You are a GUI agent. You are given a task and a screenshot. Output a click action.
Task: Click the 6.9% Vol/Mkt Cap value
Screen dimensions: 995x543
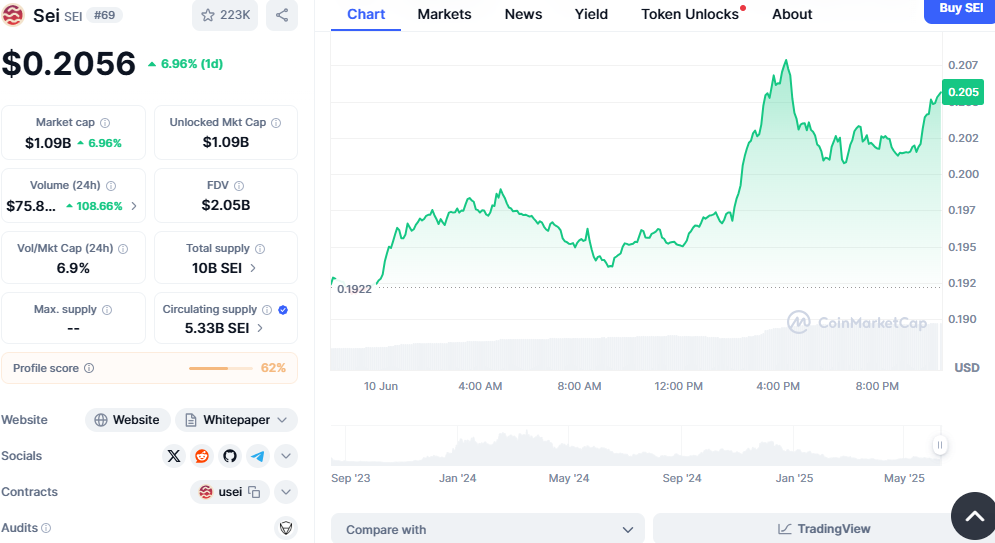click(73, 268)
